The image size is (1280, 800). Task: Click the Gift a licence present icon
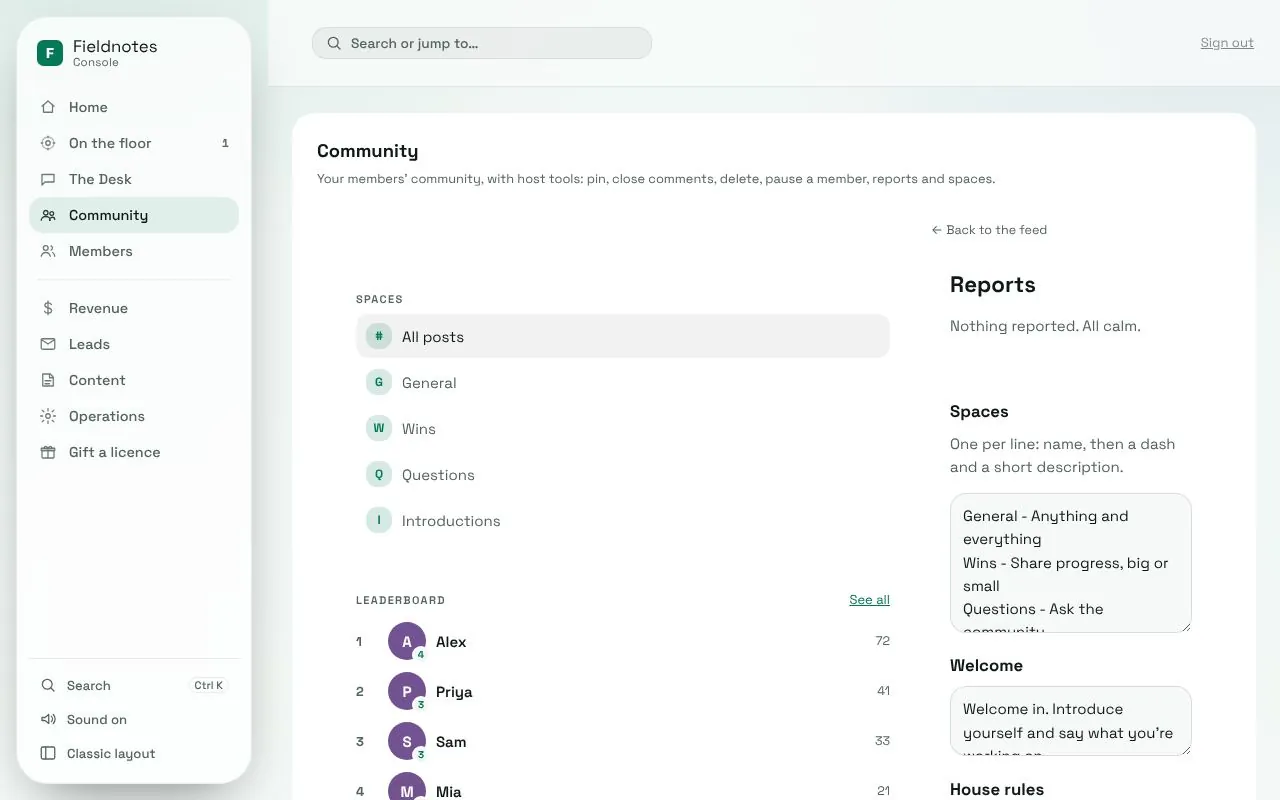pyautogui.click(x=48, y=452)
